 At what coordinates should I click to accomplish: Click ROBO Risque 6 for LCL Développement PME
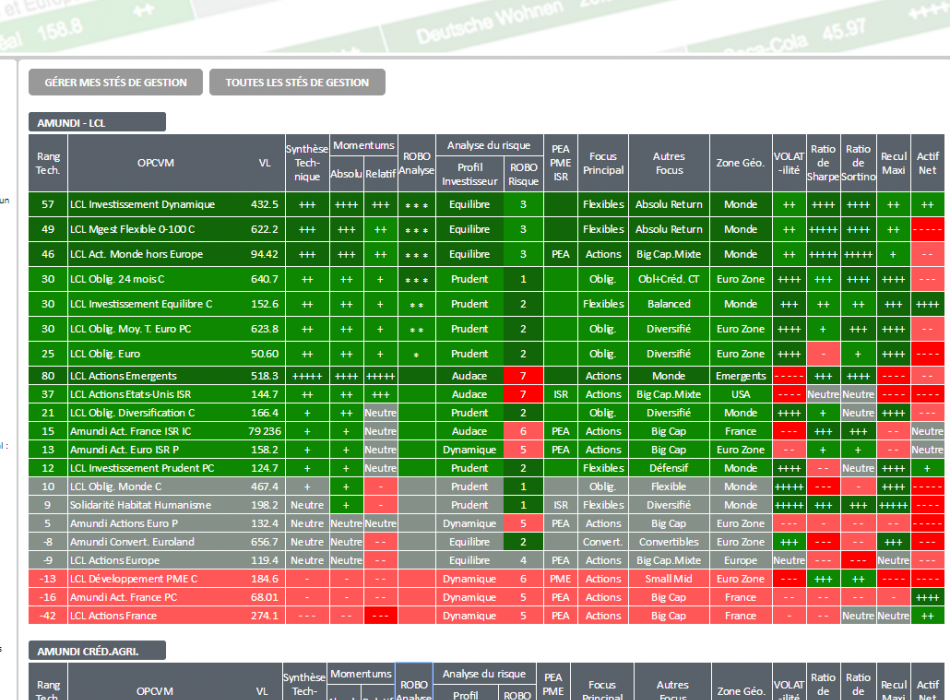pos(523,579)
